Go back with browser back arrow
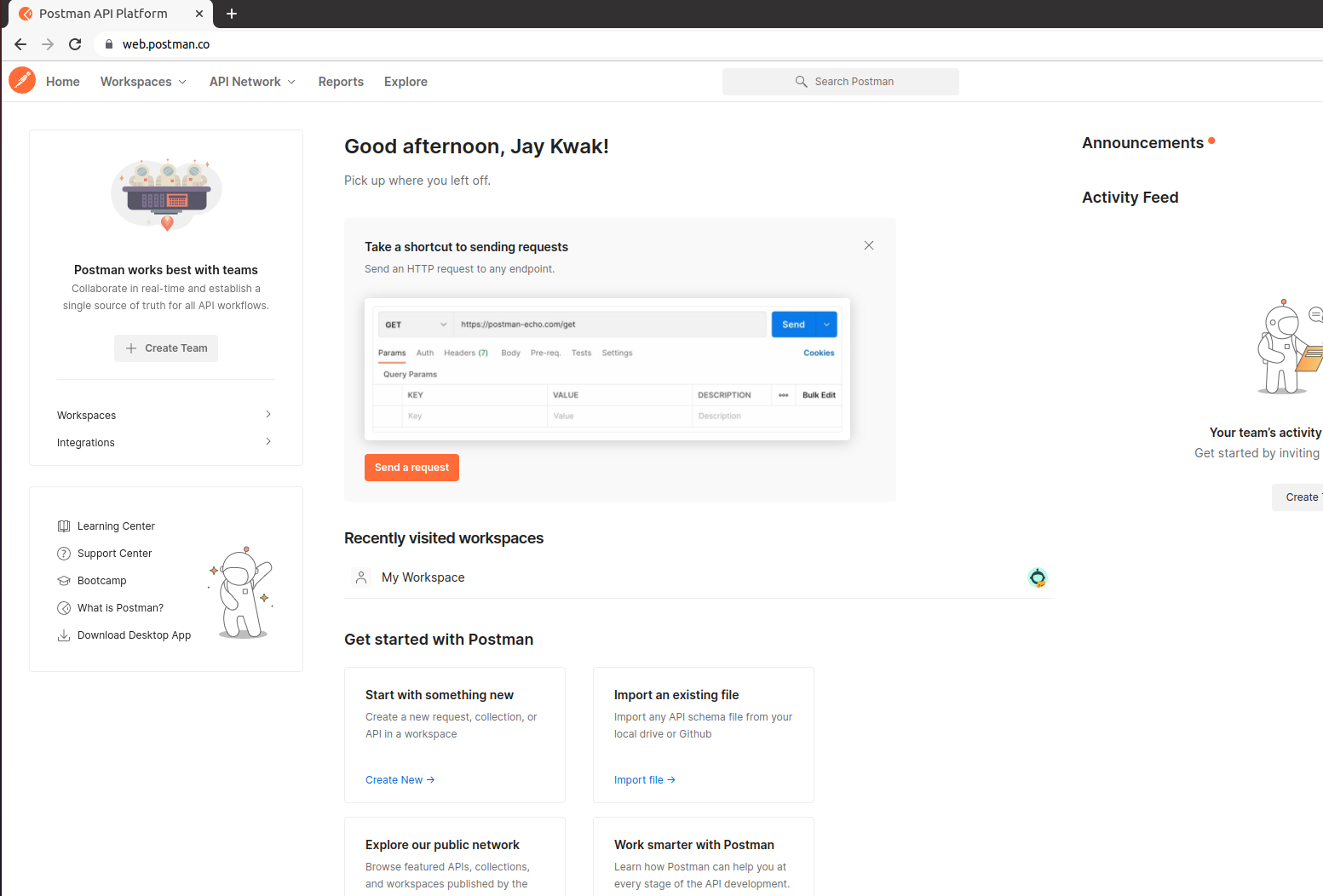This screenshot has width=1323, height=896. (x=20, y=44)
